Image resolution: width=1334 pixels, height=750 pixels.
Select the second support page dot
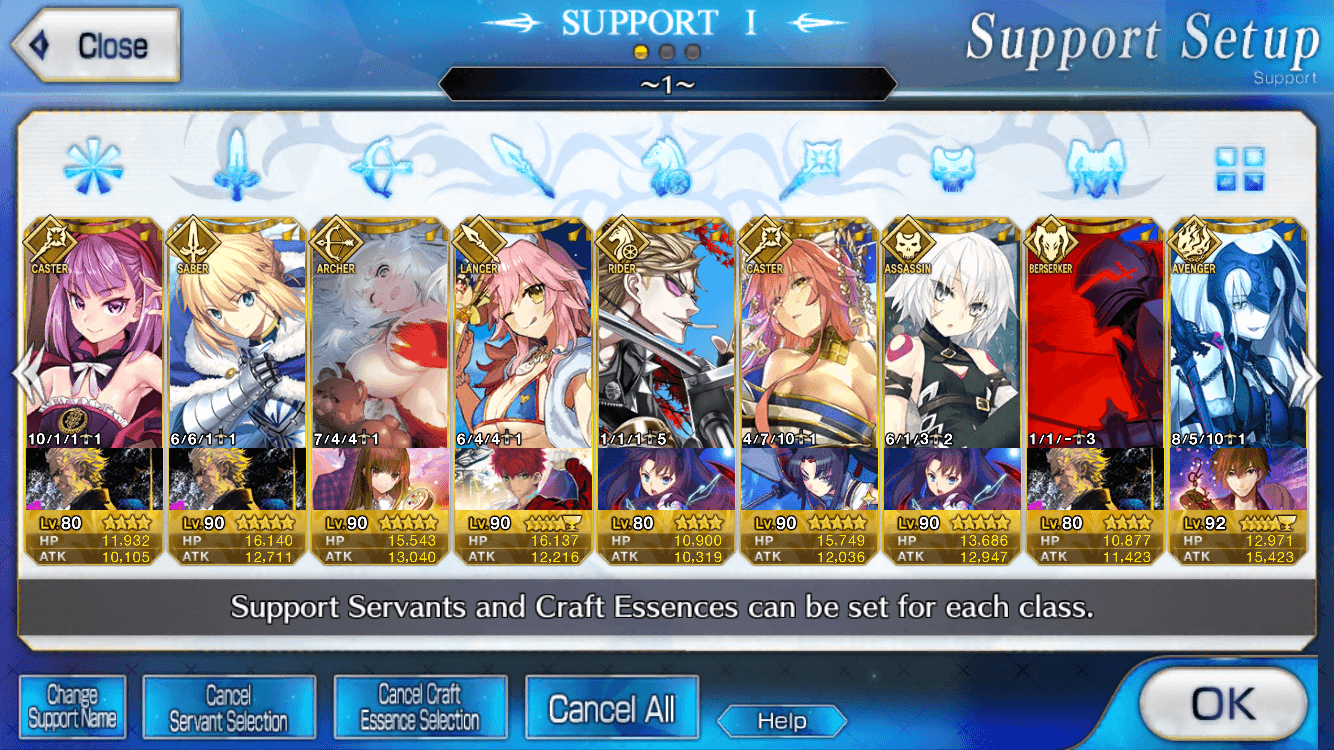667,51
